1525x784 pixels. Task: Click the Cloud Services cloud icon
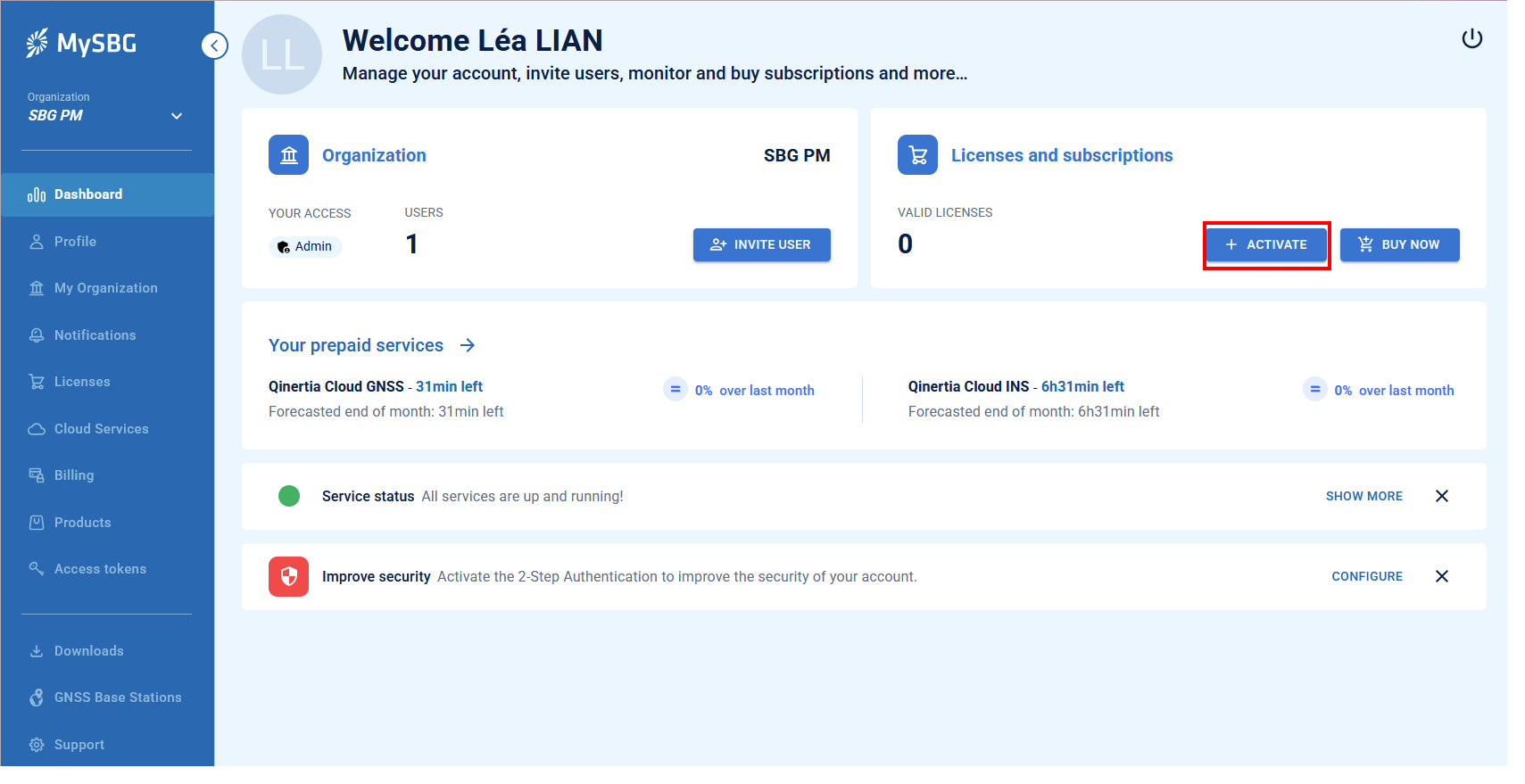click(x=37, y=429)
